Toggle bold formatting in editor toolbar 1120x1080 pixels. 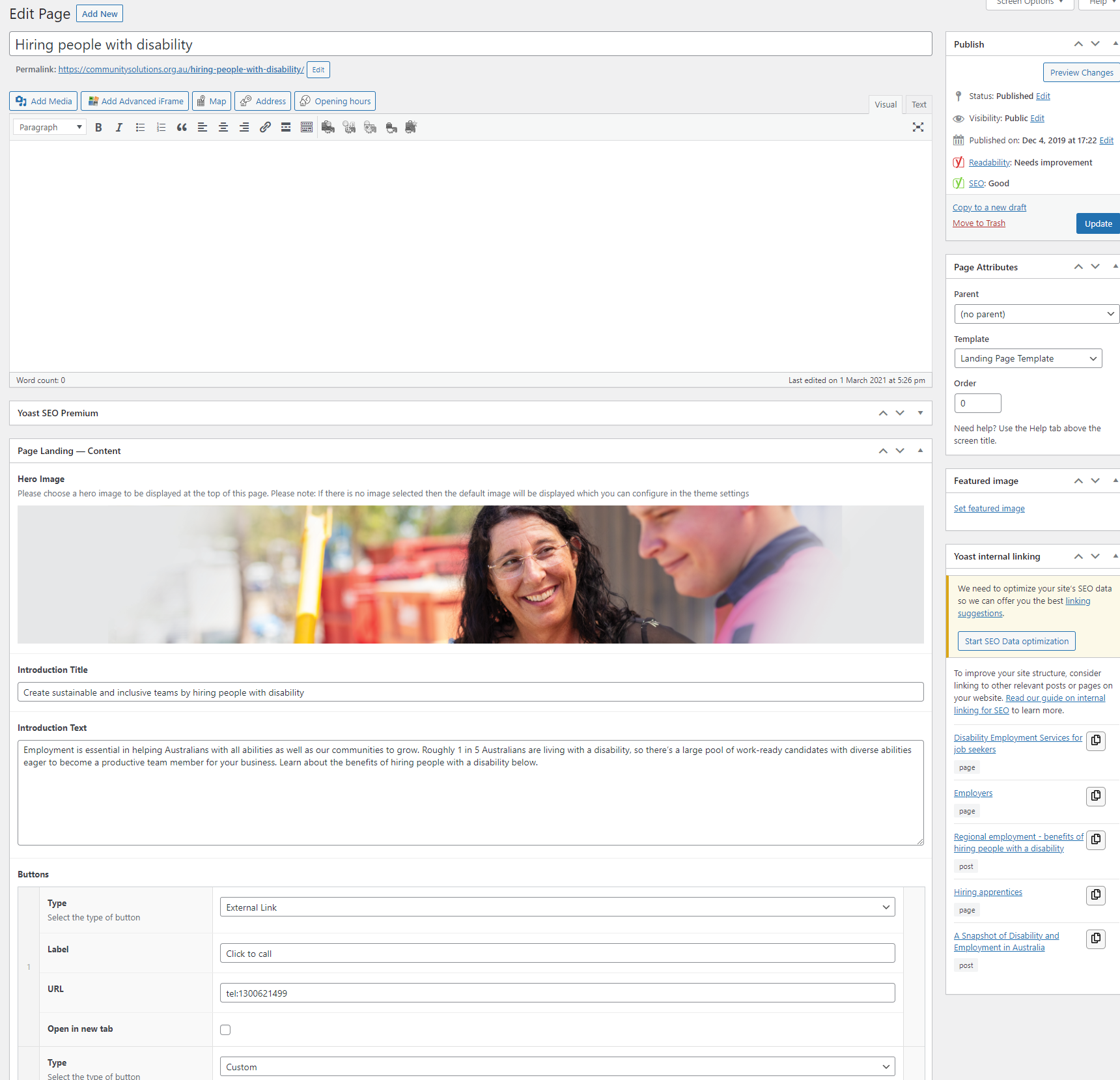(x=98, y=127)
